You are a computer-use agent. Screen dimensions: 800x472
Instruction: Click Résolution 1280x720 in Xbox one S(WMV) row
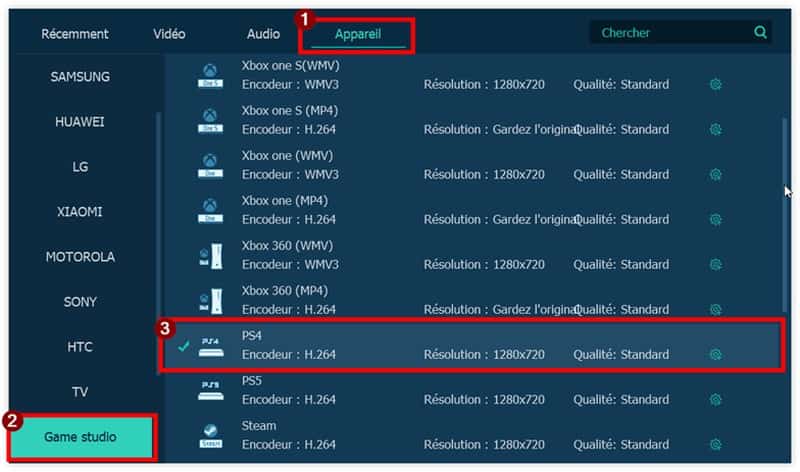(484, 84)
